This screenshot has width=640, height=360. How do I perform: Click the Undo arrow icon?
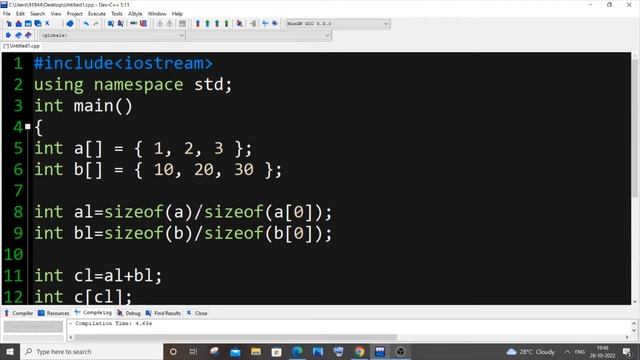click(x=86, y=24)
